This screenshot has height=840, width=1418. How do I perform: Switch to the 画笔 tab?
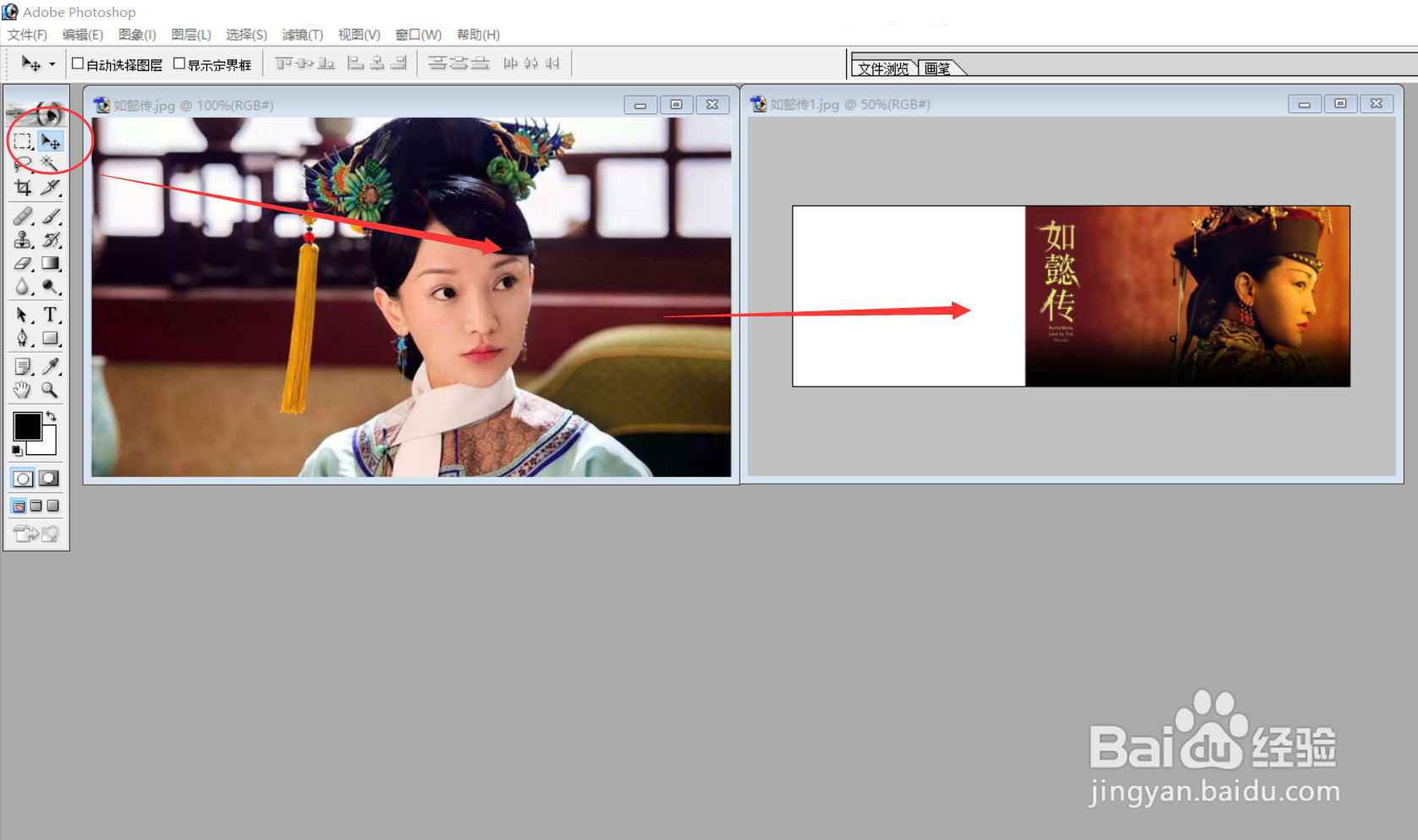pyautogui.click(x=938, y=69)
